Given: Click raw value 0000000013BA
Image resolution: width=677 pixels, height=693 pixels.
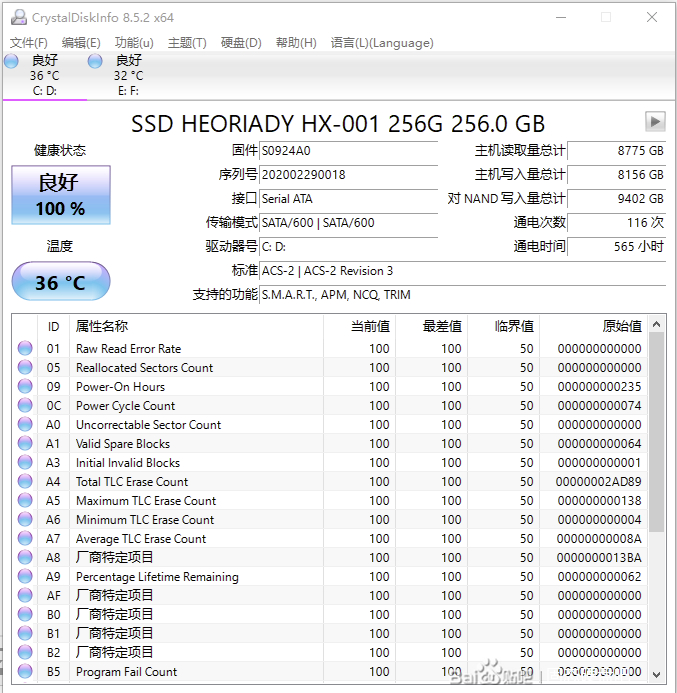Looking at the screenshot, I should (599, 558).
